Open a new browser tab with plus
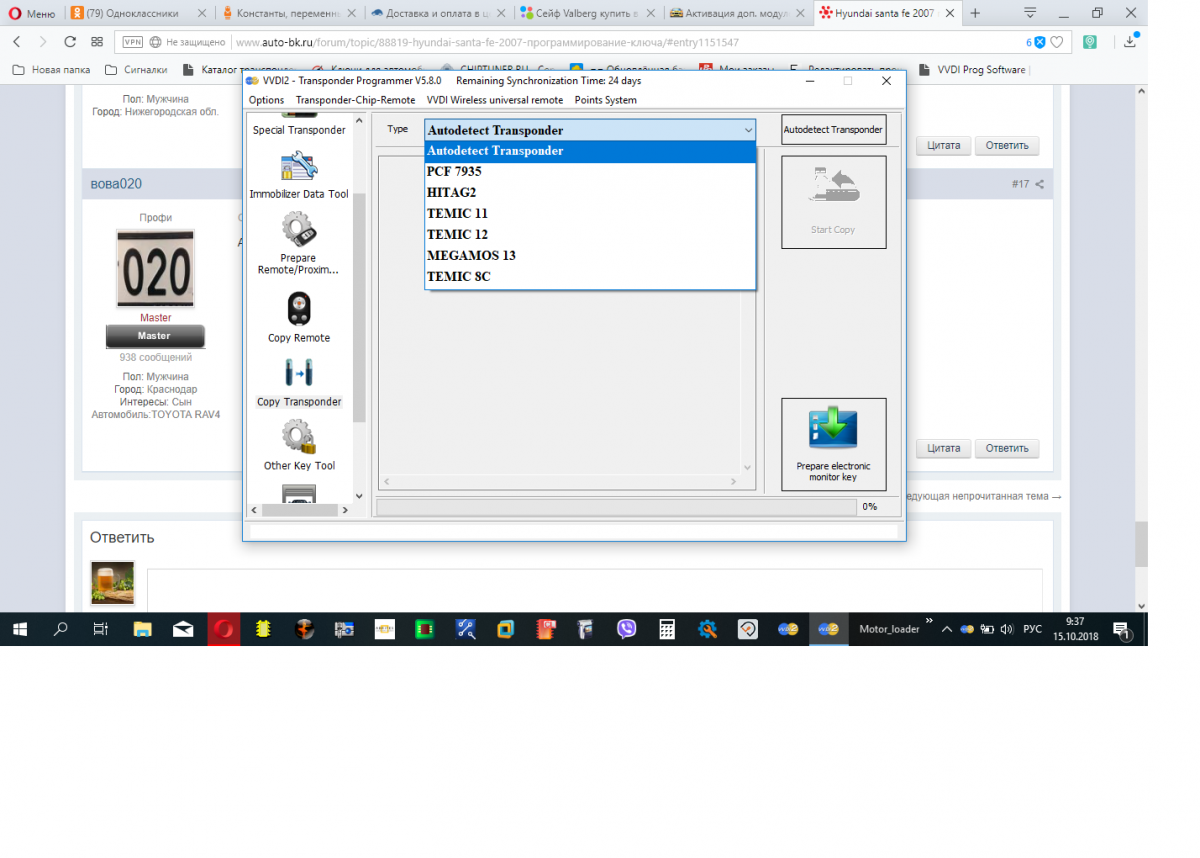This screenshot has width=1200, height=858. coord(975,14)
